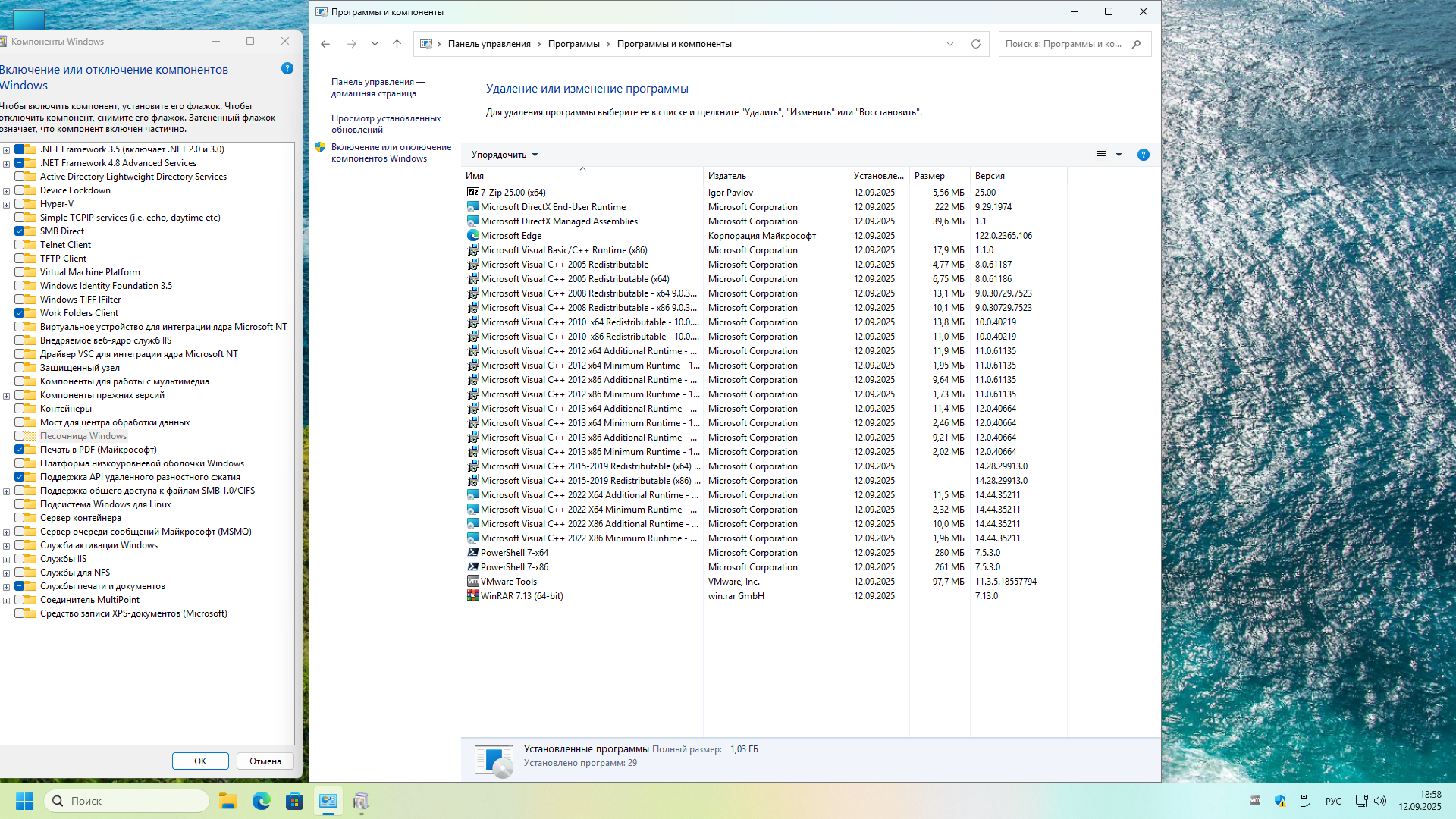Click the Windows Security tray icon
Image resolution: width=1456 pixels, height=819 pixels.
(1281, 801)
